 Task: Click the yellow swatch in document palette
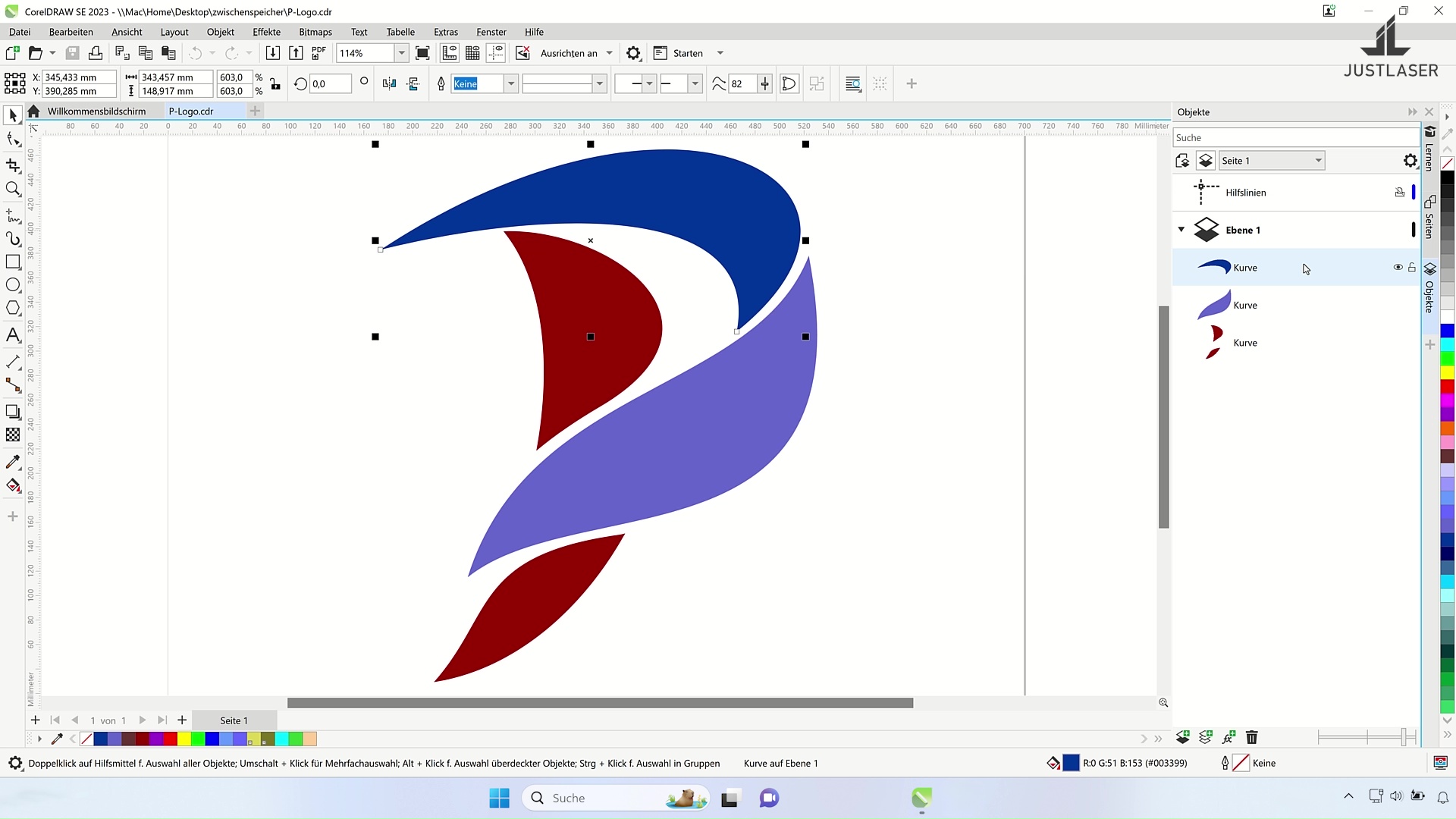[184, 739]
